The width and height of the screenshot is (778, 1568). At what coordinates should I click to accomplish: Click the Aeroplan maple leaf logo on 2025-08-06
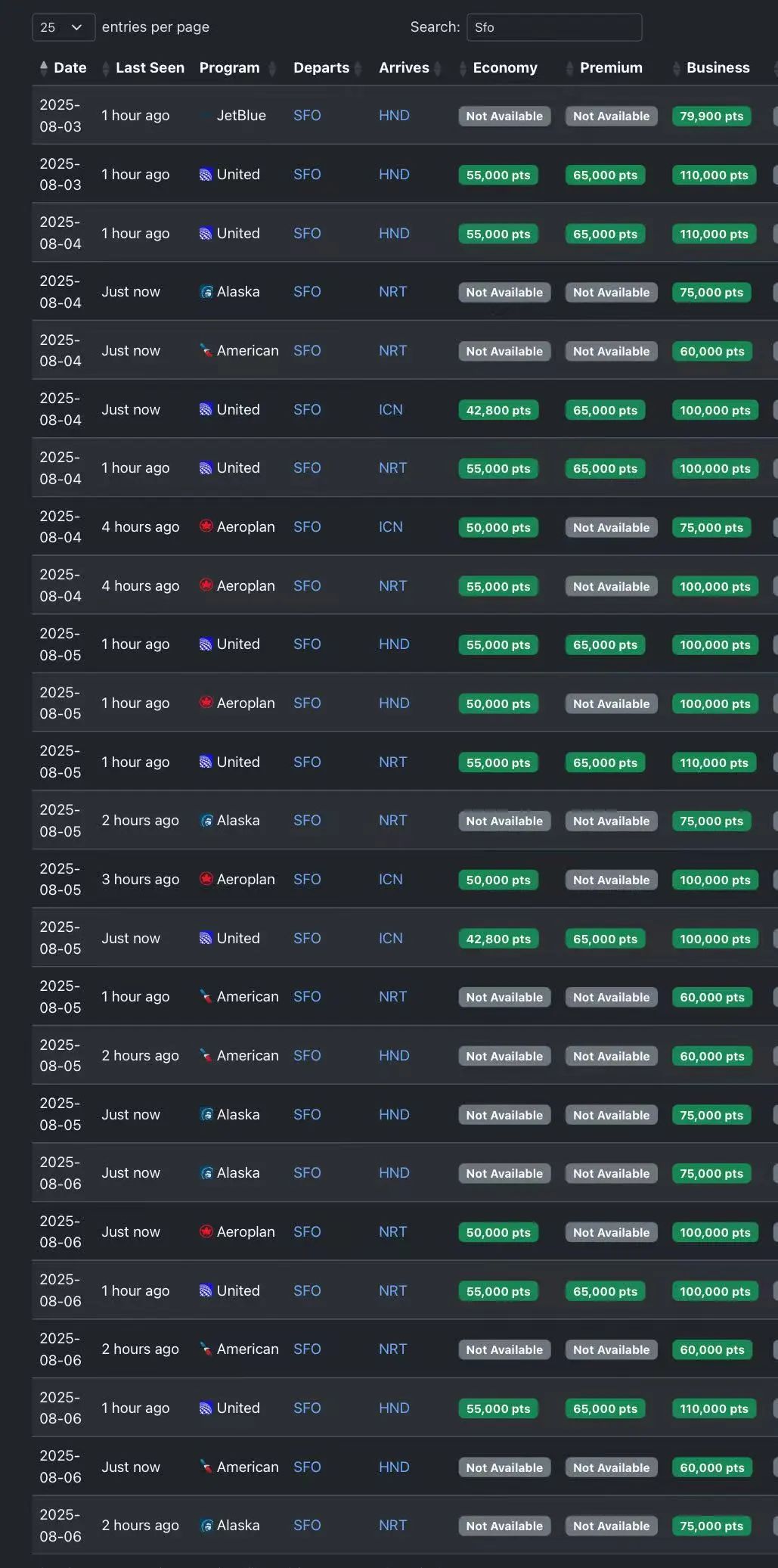(x=206, y=1231)
